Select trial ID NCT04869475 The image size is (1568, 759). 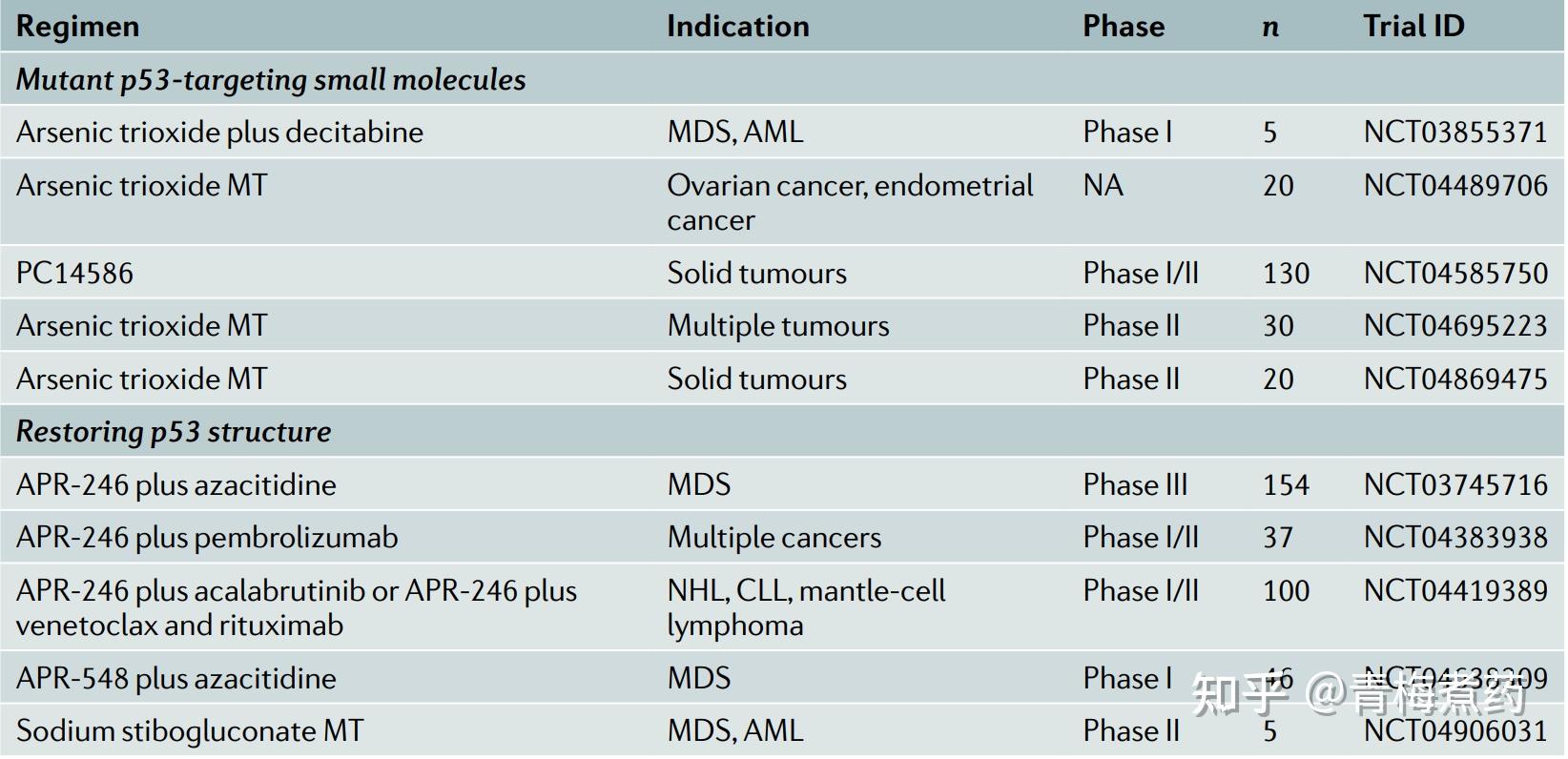tap(1455, 379)
